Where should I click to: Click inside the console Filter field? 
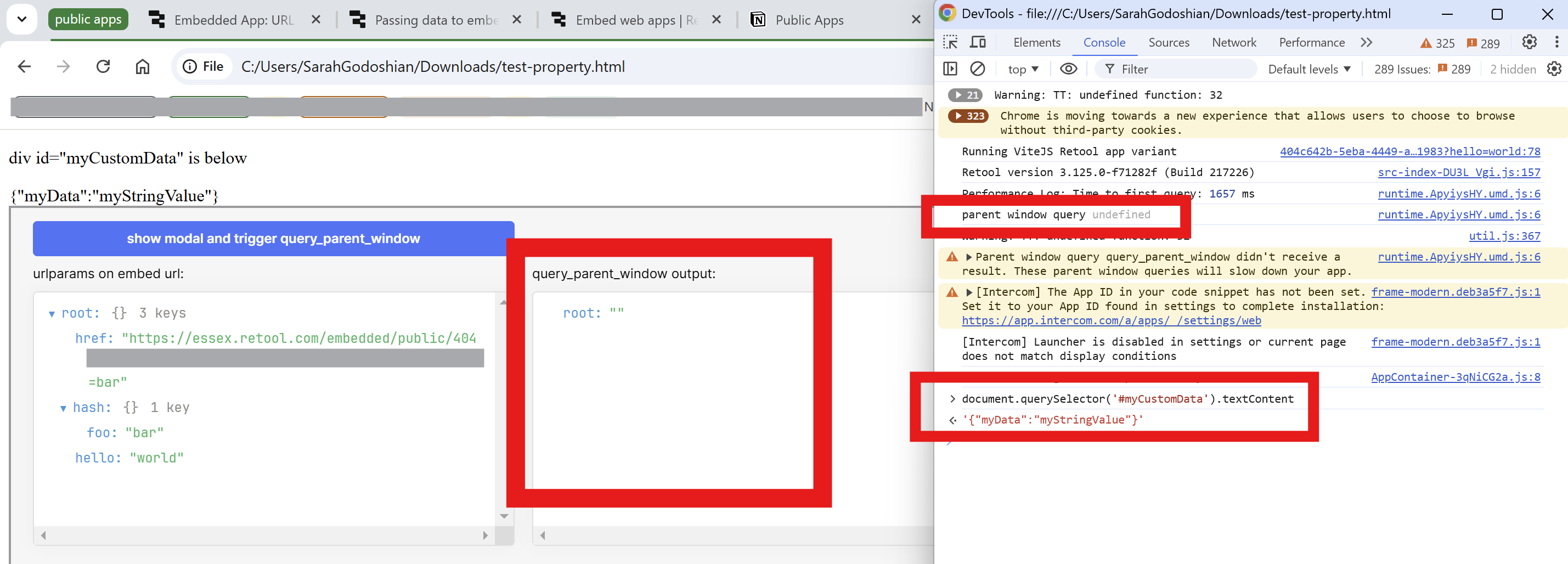point(1175,69)
